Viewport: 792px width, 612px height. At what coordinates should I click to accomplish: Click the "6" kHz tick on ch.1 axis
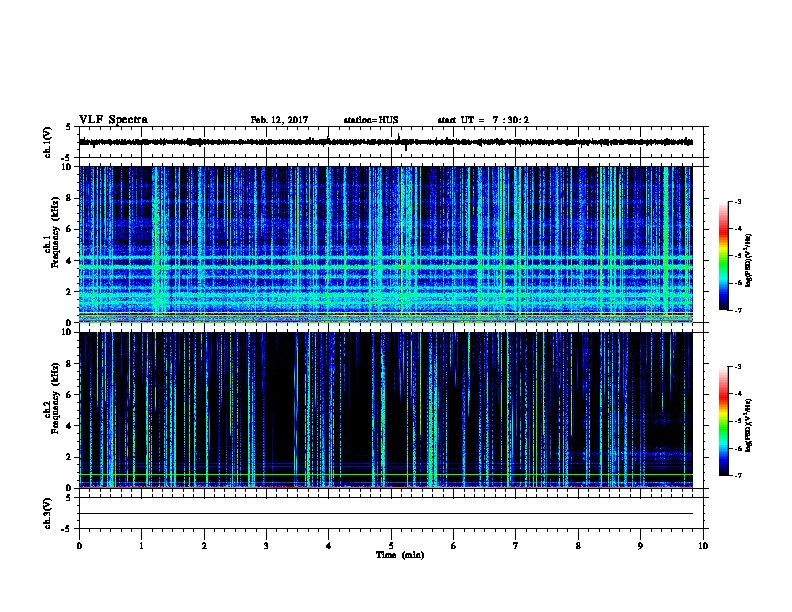[69, 229]
